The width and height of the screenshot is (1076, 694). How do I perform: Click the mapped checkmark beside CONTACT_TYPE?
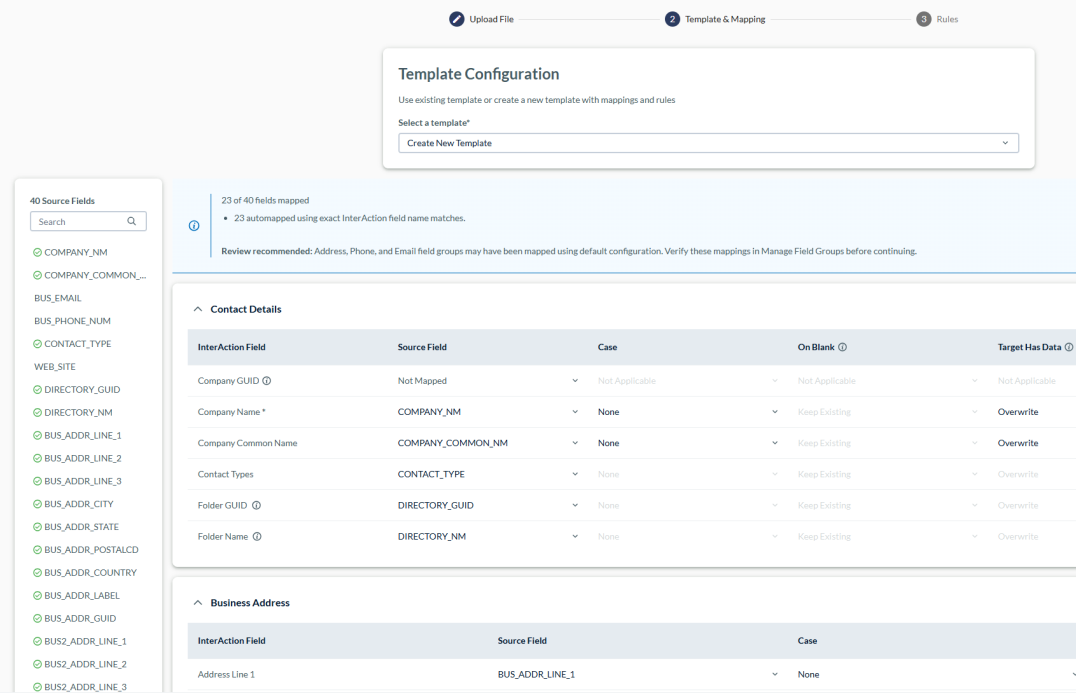pyautogui.click(x=37, y=344)
